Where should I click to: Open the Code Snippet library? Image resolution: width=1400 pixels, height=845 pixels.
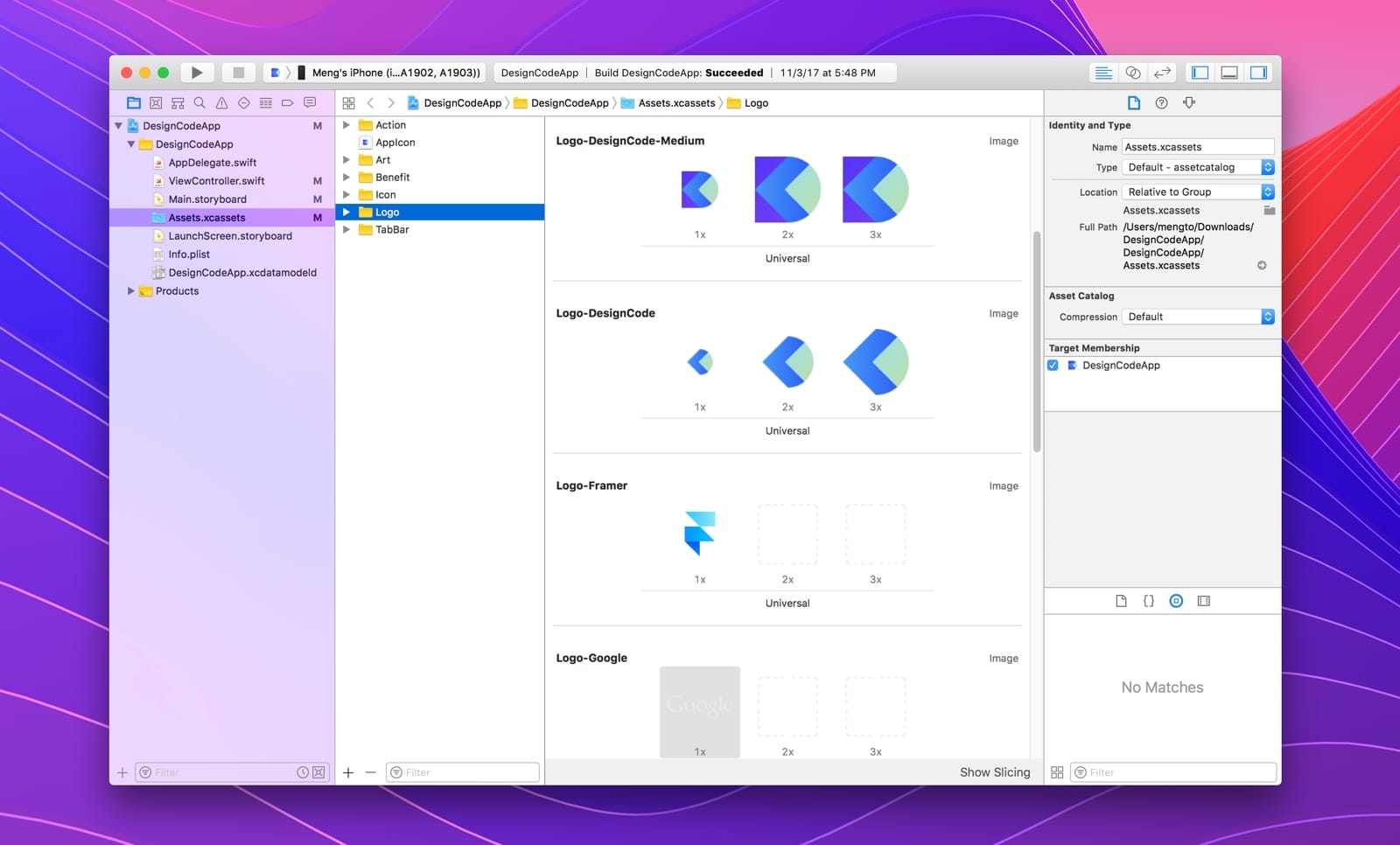(x=1149, y=601)
